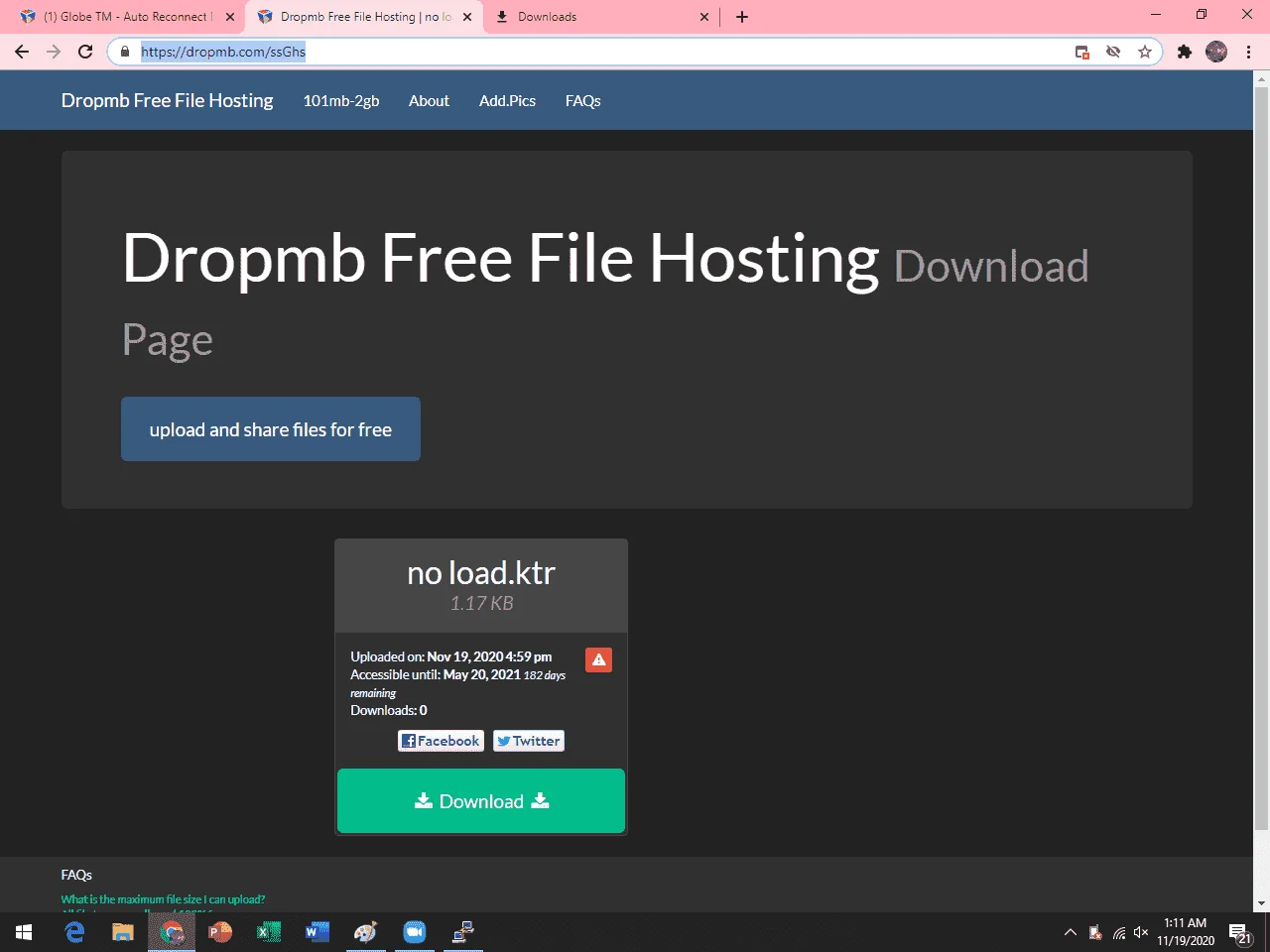Open File Explorer from the taskbar
The image size is (1270, 952).
pos(123,932)
